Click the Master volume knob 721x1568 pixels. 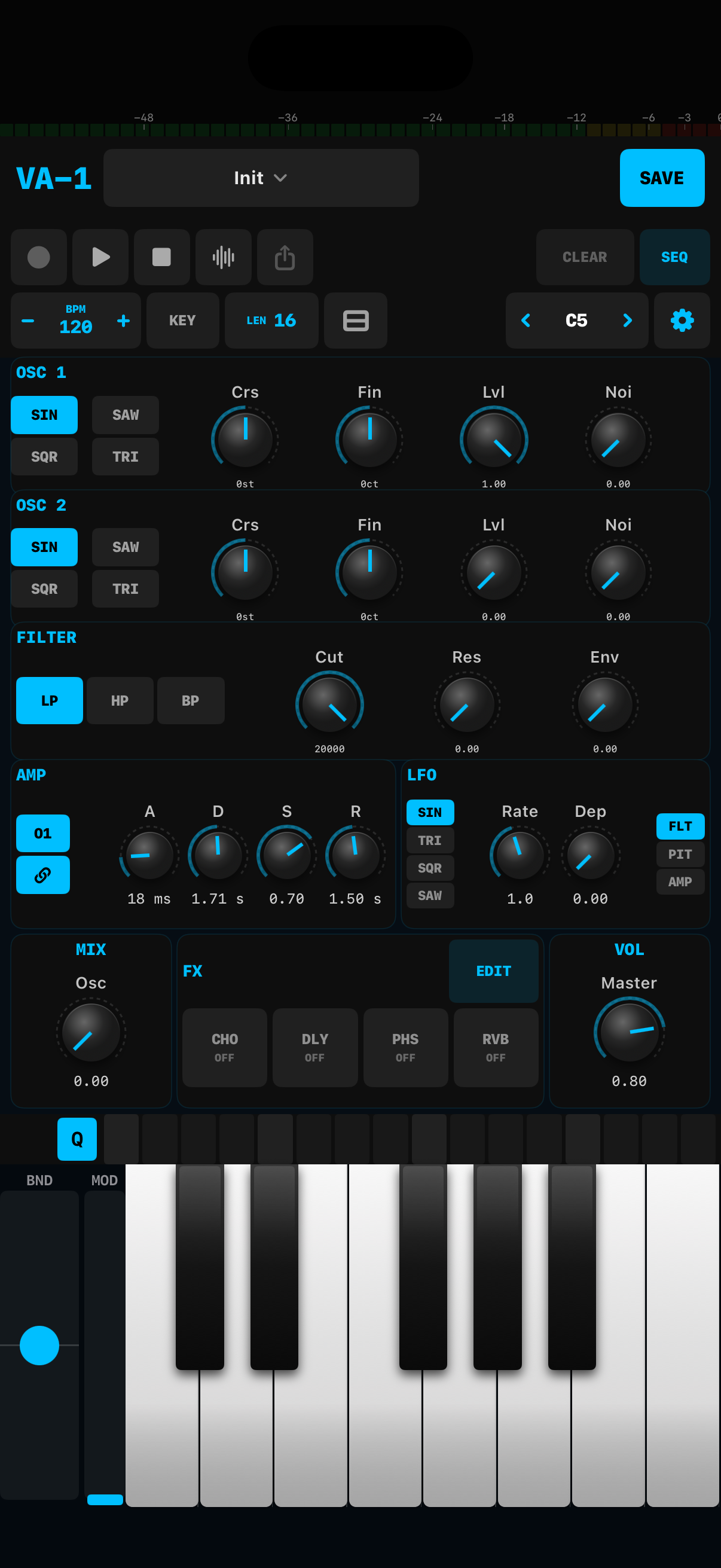tap(629, 1032)
